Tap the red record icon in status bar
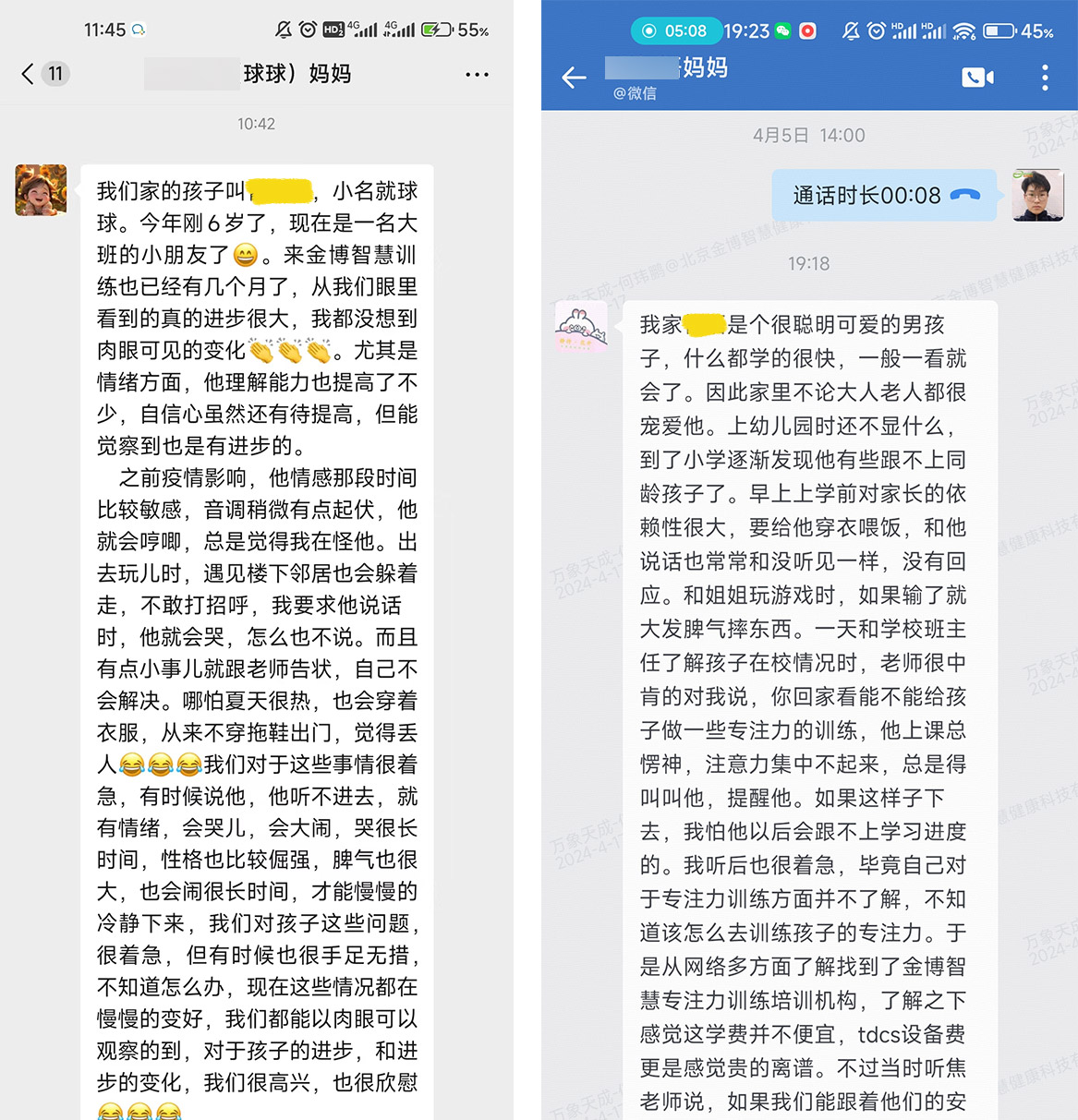The width and height of the screenshot is (1078, 1120). click(807, 30)
